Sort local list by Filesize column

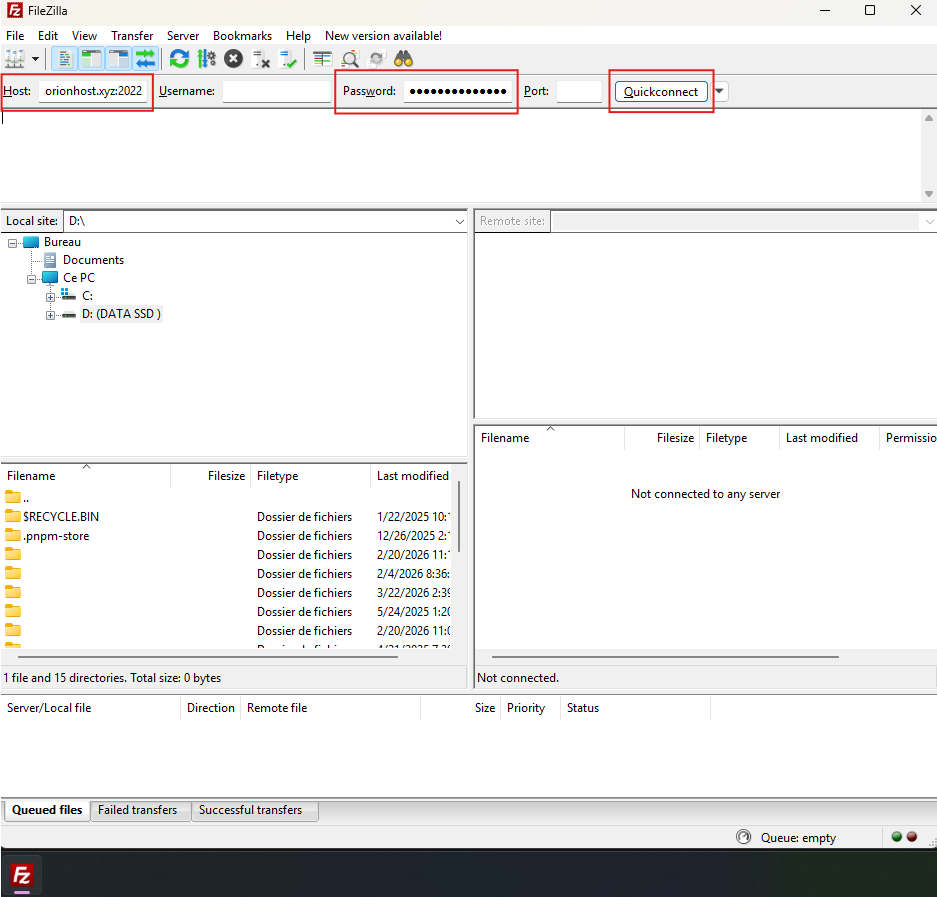click(x=210, y=476)
